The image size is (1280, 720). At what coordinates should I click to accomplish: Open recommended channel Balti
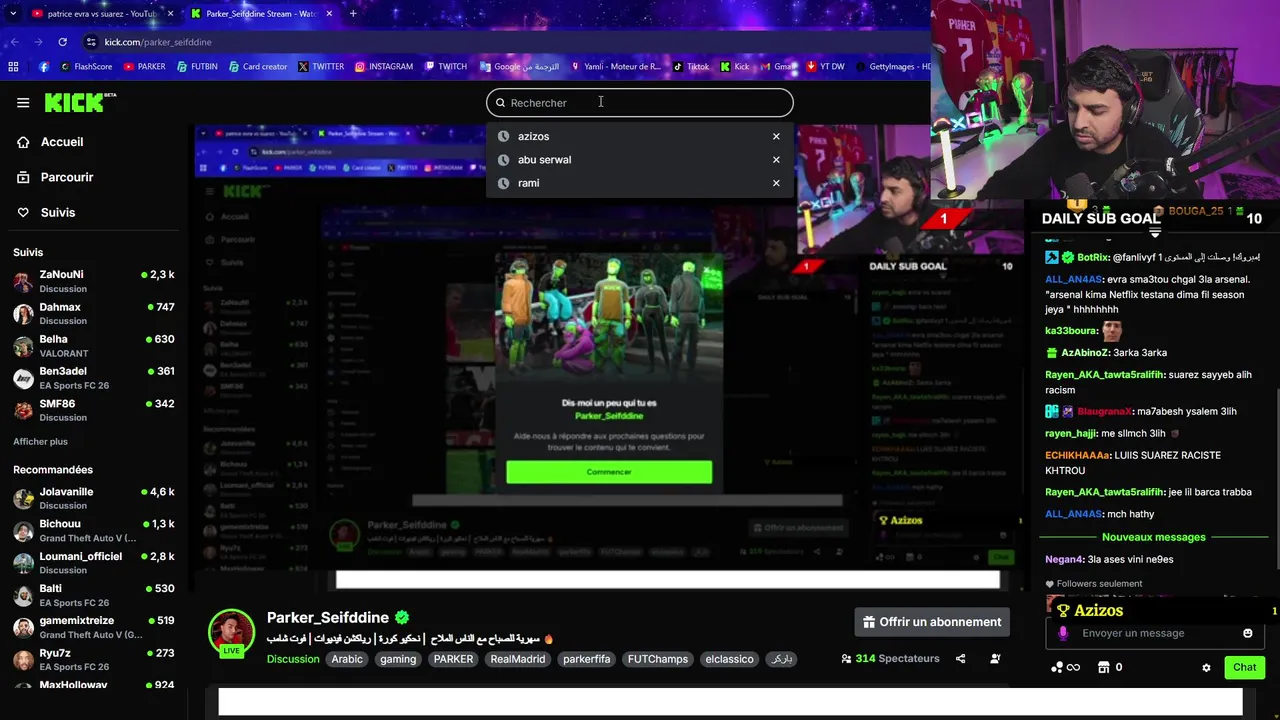(95, 595)
